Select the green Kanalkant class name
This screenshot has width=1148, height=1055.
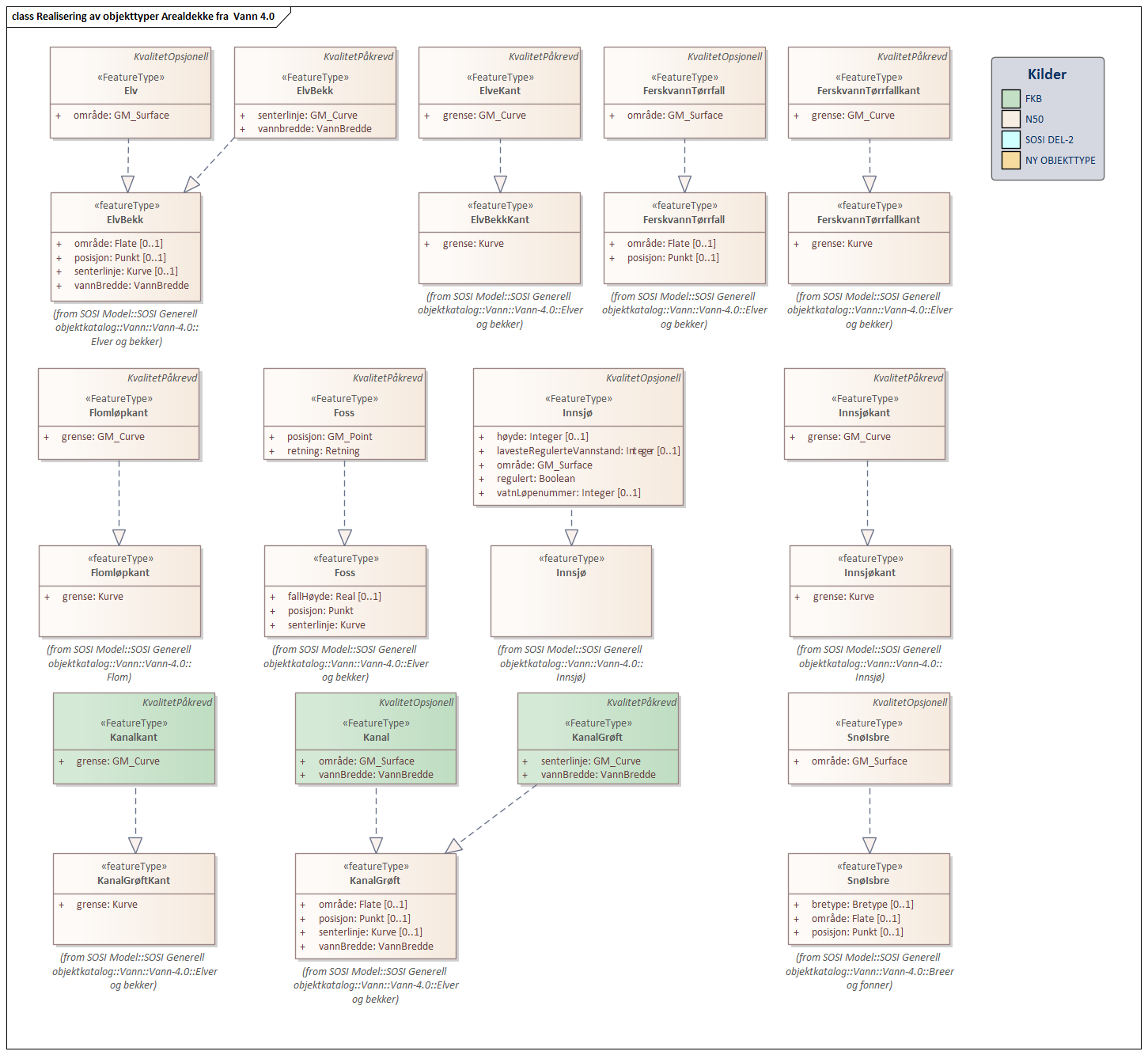click(x=134, y=738)
